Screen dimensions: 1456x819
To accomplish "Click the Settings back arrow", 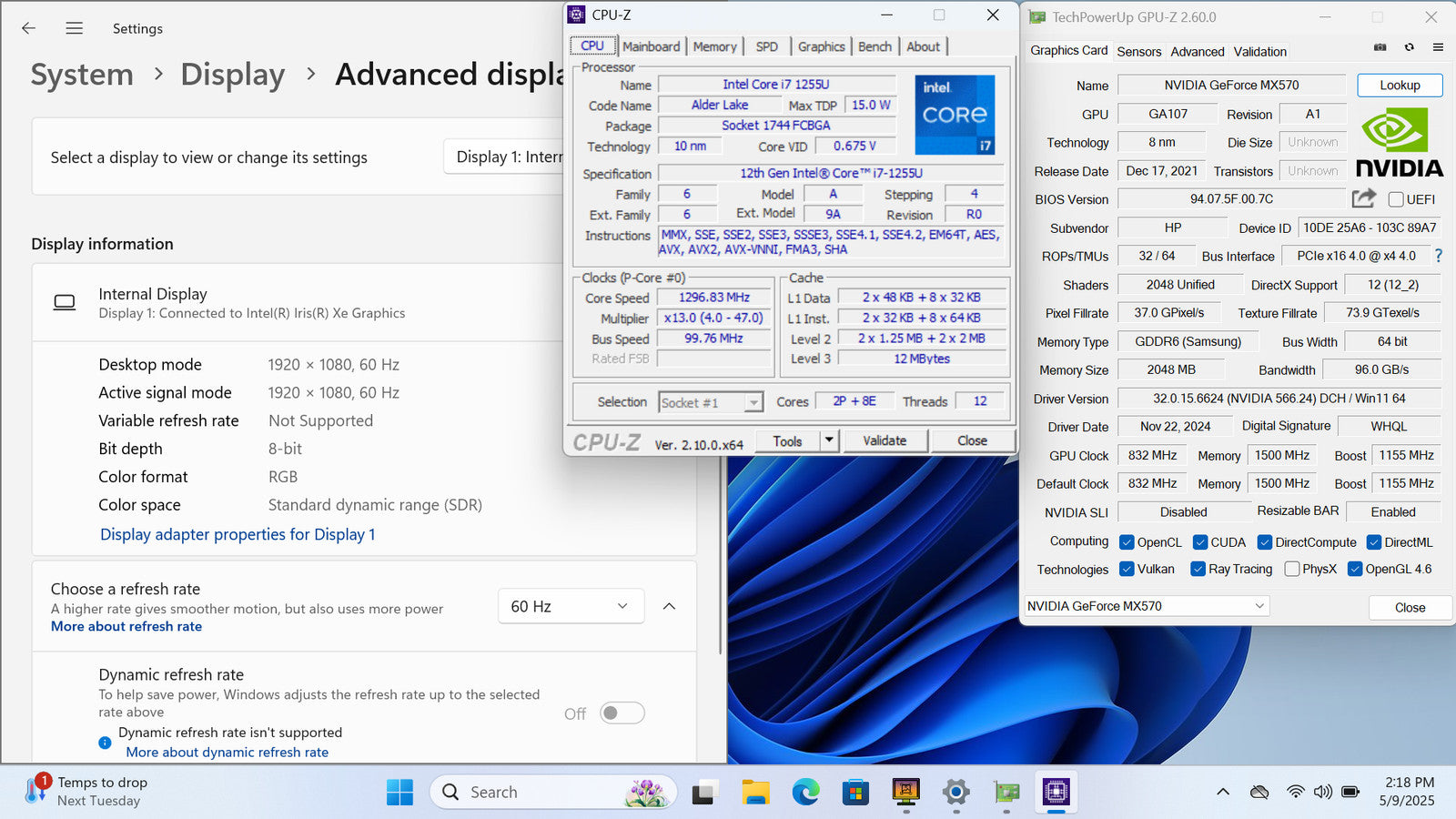I will point(29,28).
